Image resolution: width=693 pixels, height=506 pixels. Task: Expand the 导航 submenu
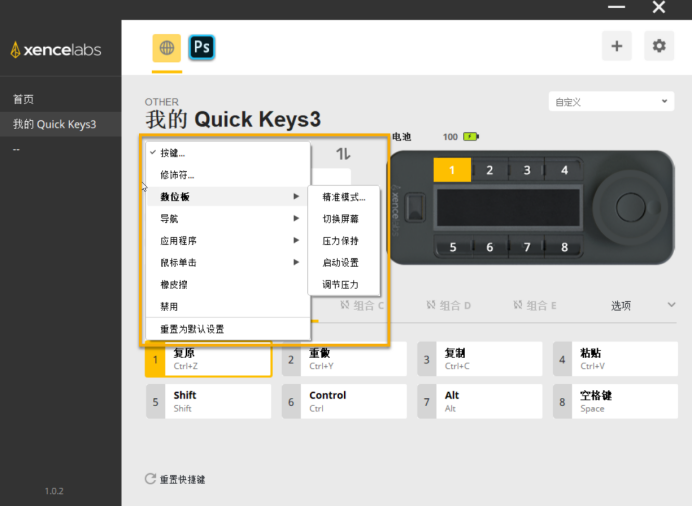(228, 218)
